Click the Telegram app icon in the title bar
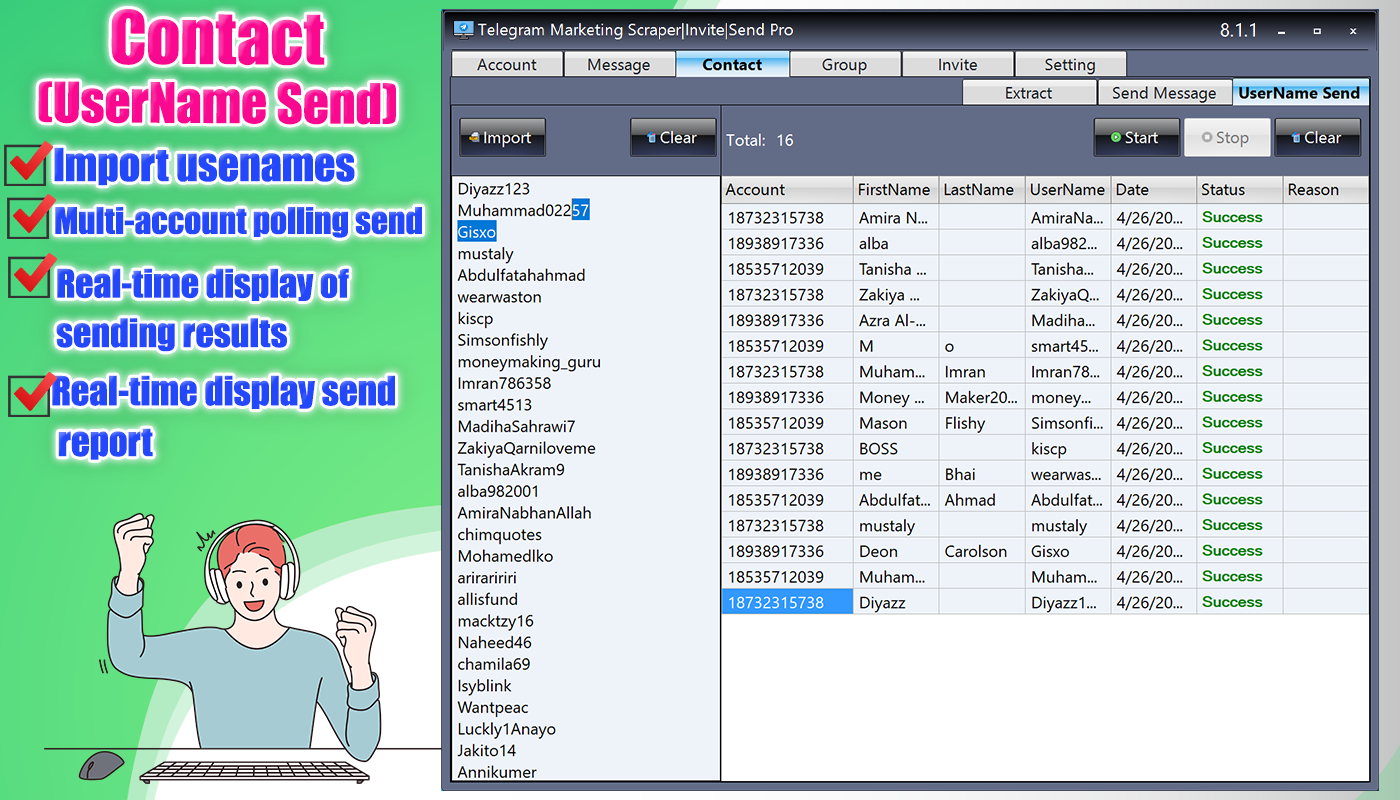 tap(463, 29)
